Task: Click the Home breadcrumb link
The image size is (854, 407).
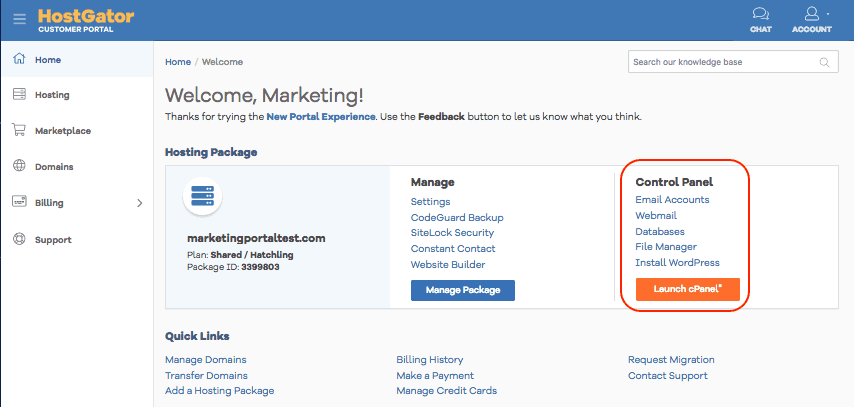Action: click(x=178, y=62)
